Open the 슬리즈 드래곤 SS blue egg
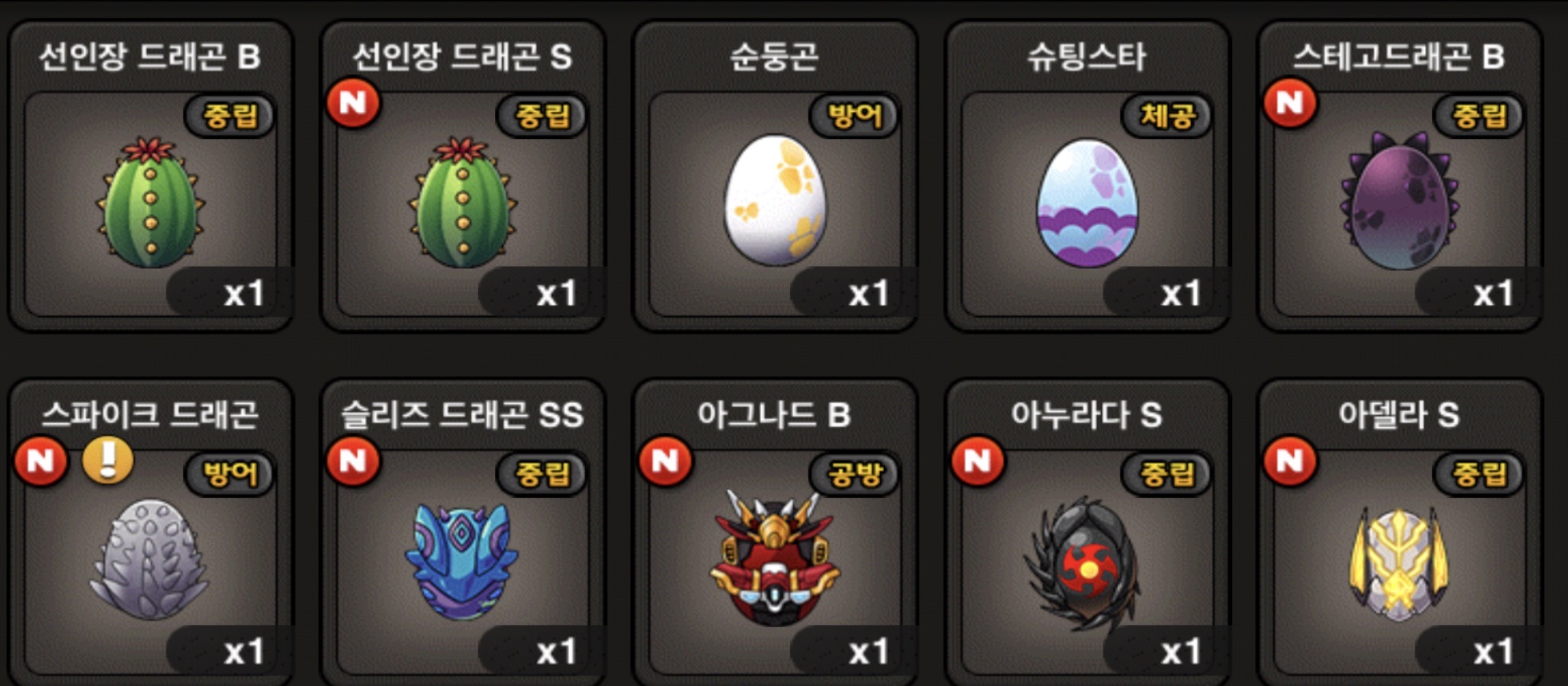Screen dimensions: 1568x686 (x=462, y=561)
